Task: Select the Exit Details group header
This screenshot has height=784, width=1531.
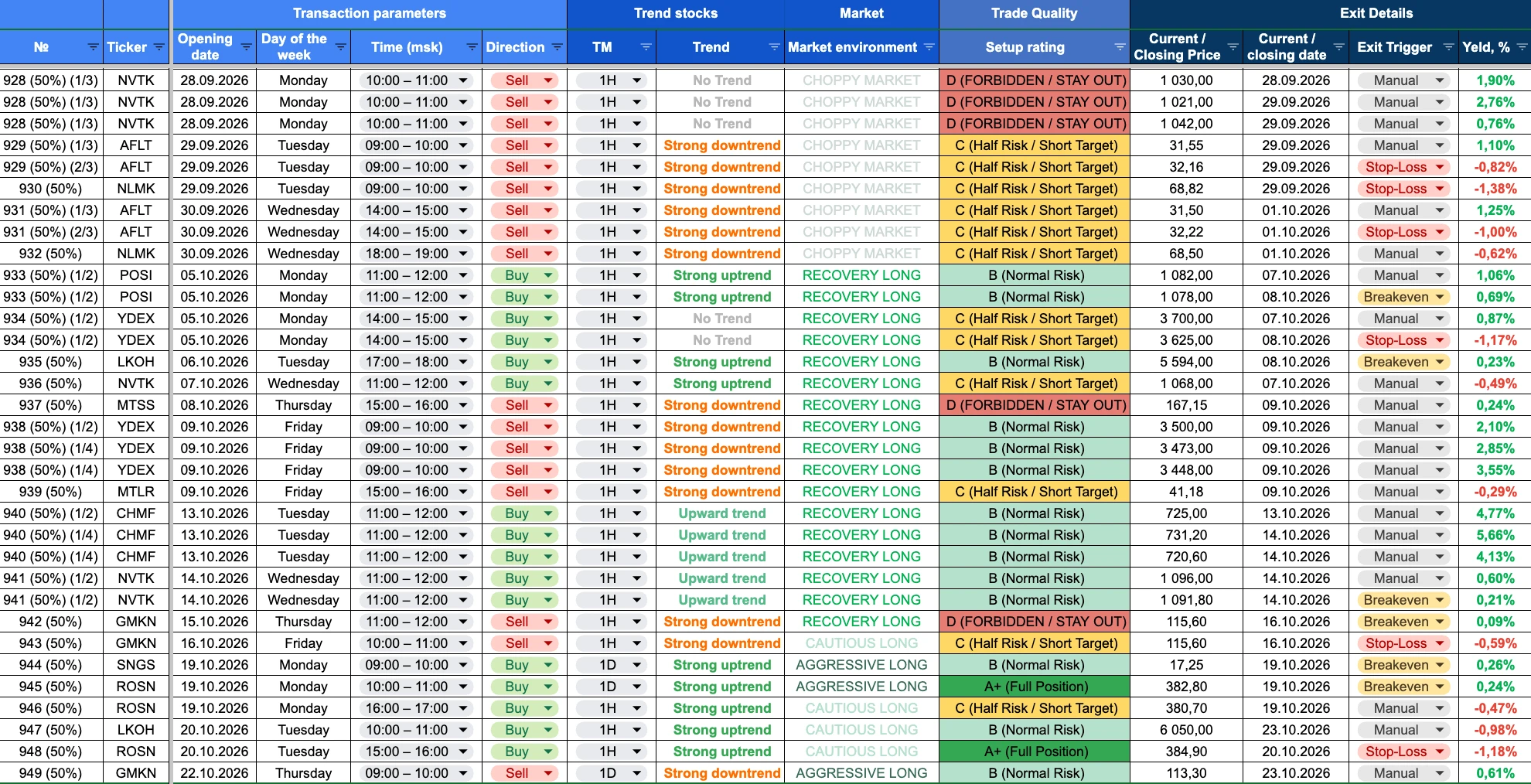Action: pos(1376,14)
